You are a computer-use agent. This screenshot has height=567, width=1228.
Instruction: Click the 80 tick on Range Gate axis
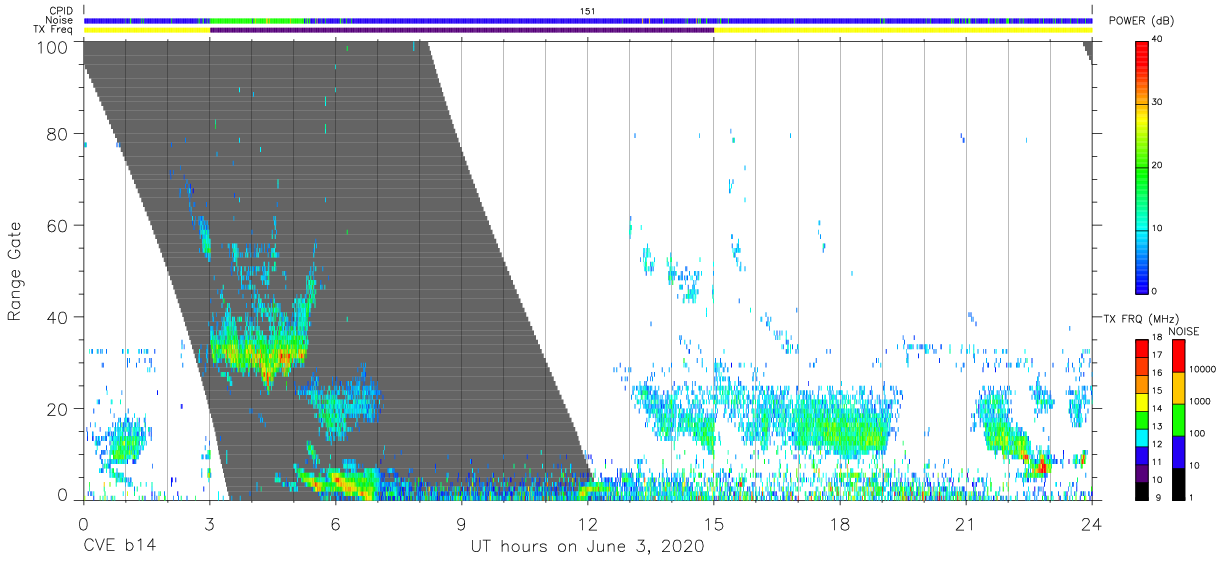[x=57, y=133]
